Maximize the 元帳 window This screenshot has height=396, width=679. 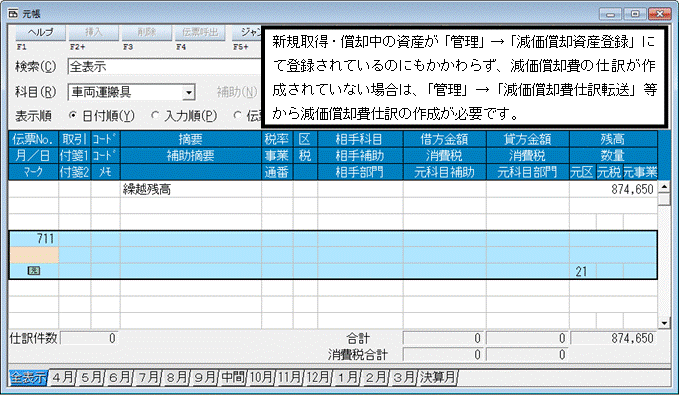click(x=635, y=14)
